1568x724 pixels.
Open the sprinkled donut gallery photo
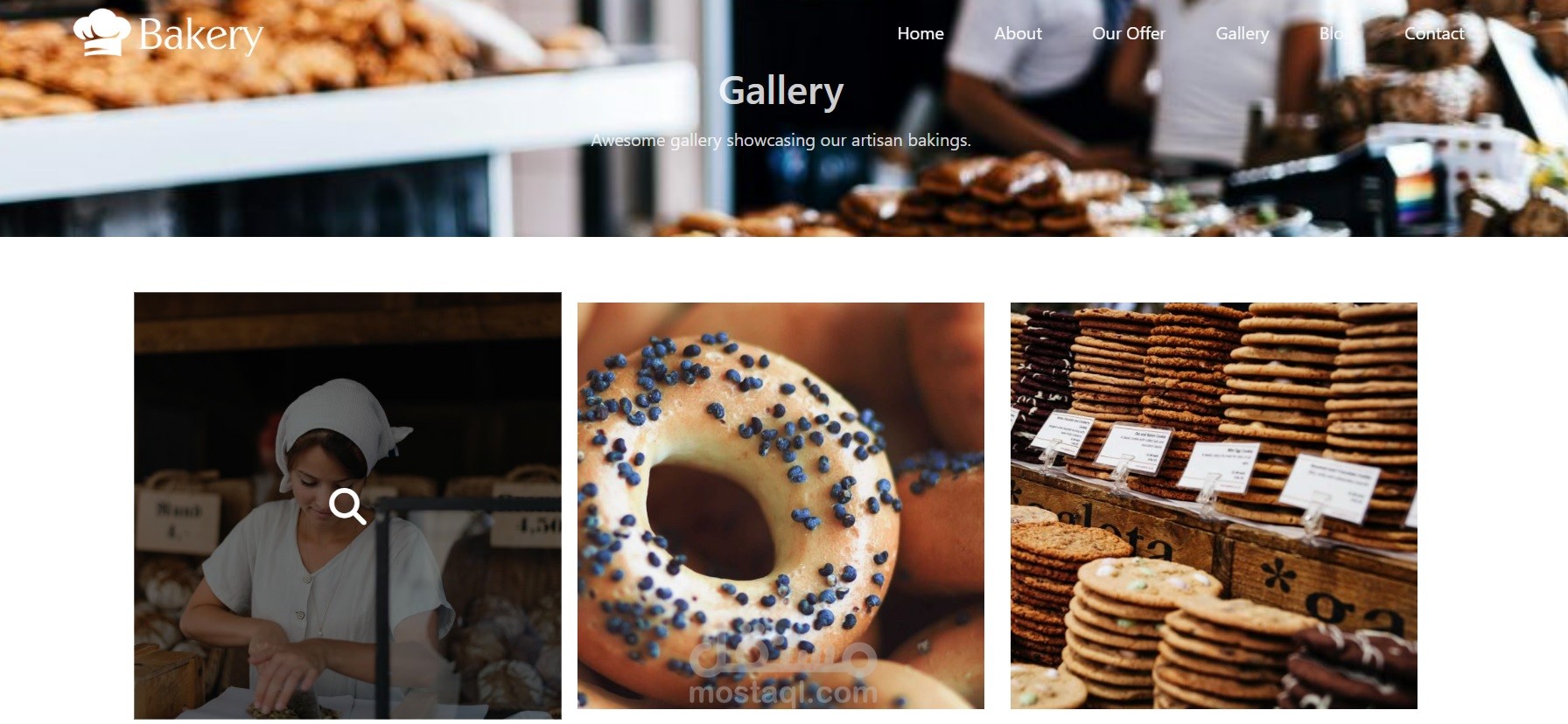pos(780,505)
